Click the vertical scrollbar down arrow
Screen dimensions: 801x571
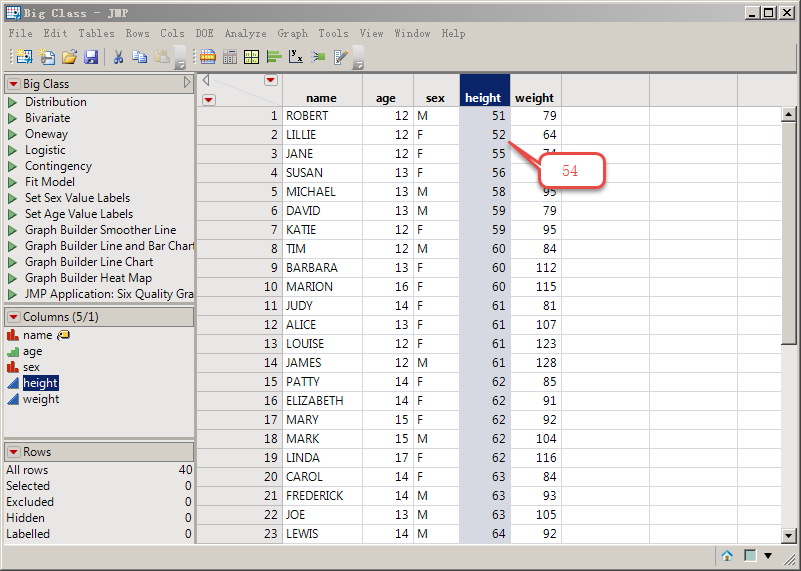tap(789, 535)
